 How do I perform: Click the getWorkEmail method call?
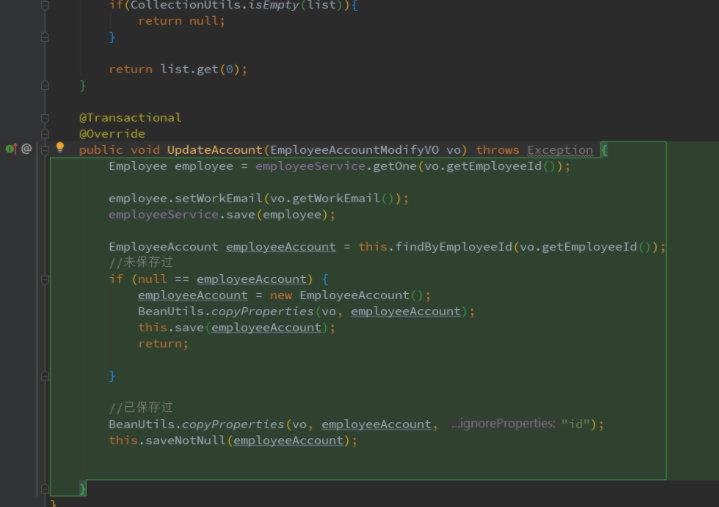[x=336, y=198]
